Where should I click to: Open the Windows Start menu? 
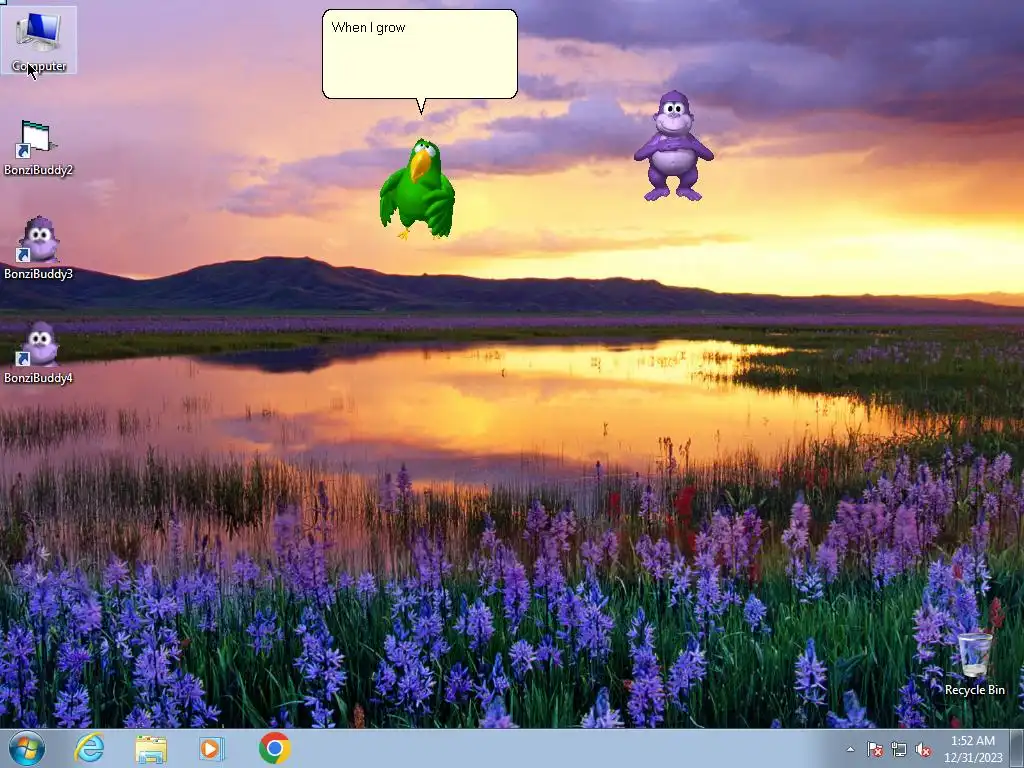coord(26,748)
